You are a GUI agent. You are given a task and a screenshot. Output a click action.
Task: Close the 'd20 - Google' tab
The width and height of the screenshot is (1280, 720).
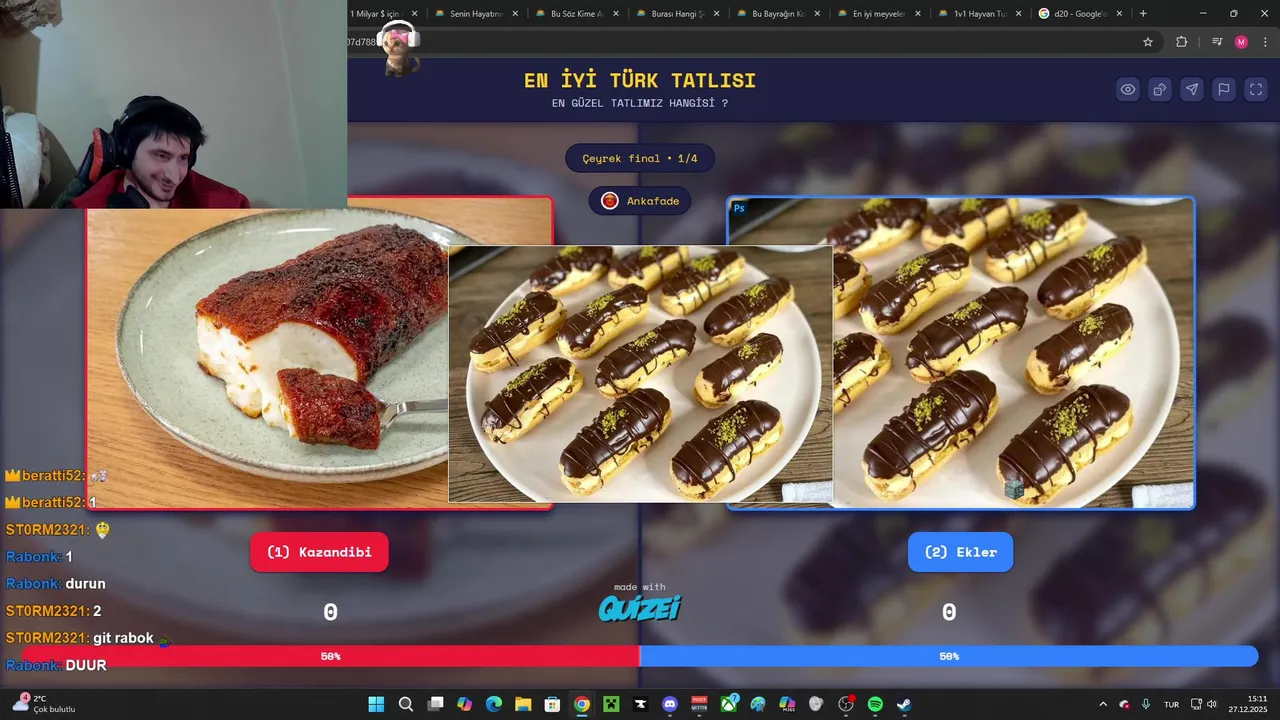[x=1119, y=14]
